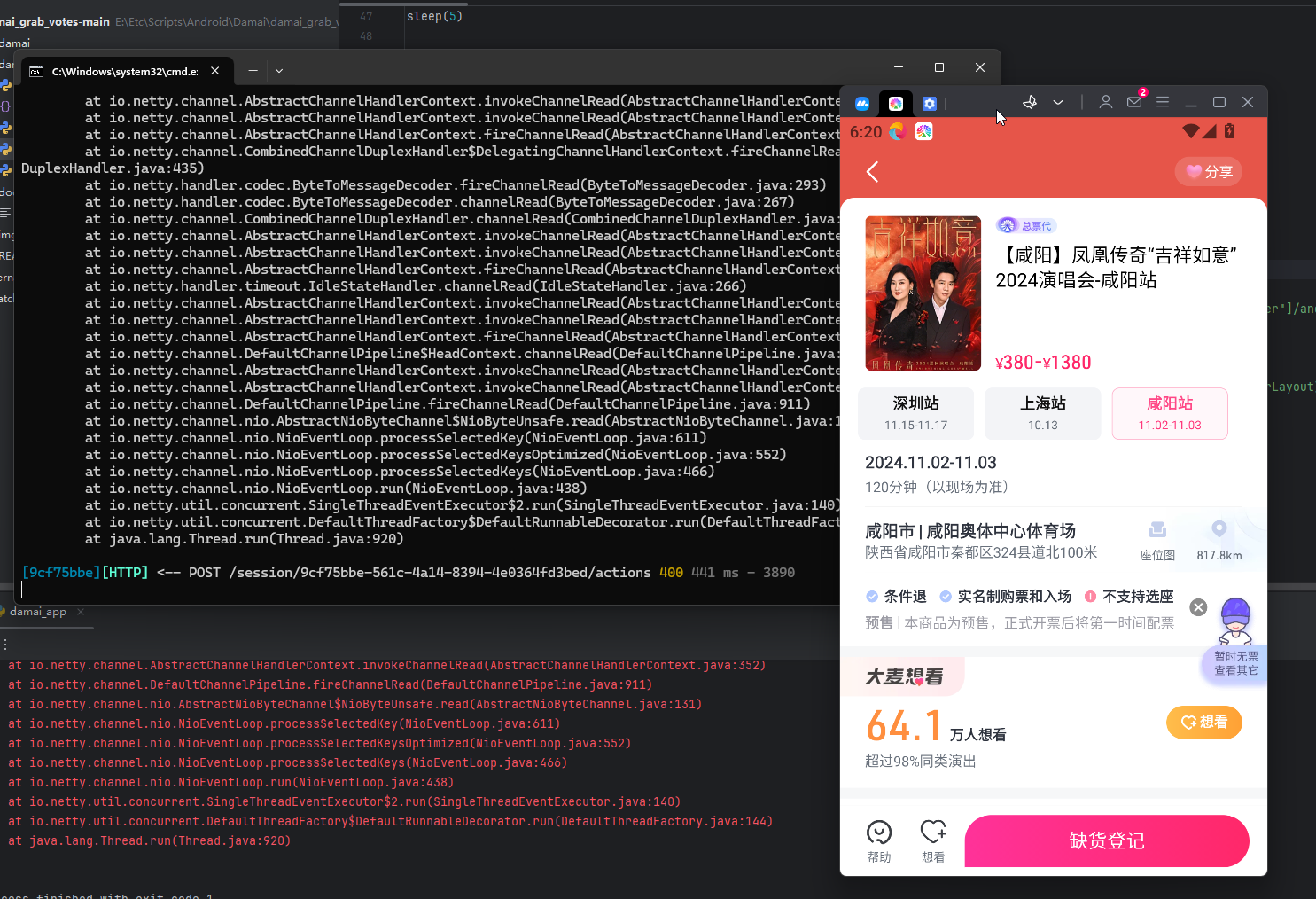Click the Android Wi-Fi status icon

tap(1190, 131)
